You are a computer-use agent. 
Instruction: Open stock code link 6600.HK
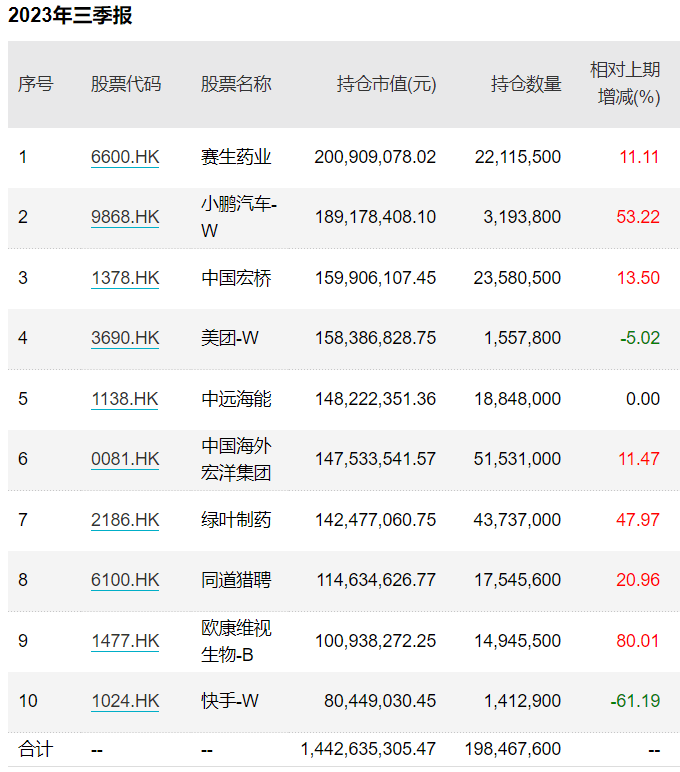tap(124, 157)
